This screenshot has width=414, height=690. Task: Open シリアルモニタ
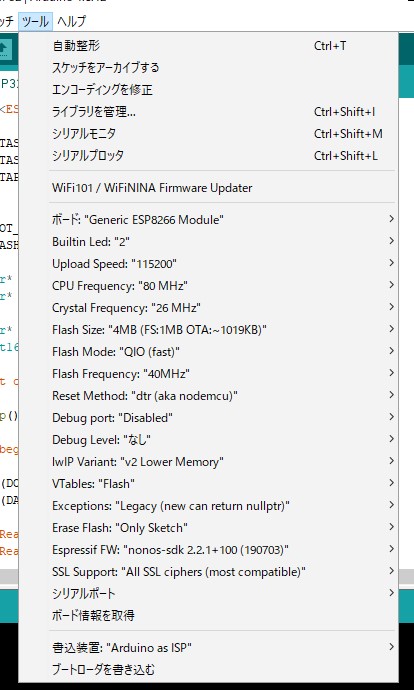209,134
